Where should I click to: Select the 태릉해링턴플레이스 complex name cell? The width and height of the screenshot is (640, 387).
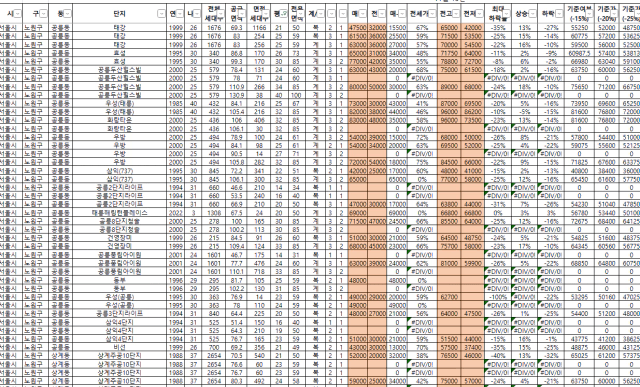pos(120,212)
